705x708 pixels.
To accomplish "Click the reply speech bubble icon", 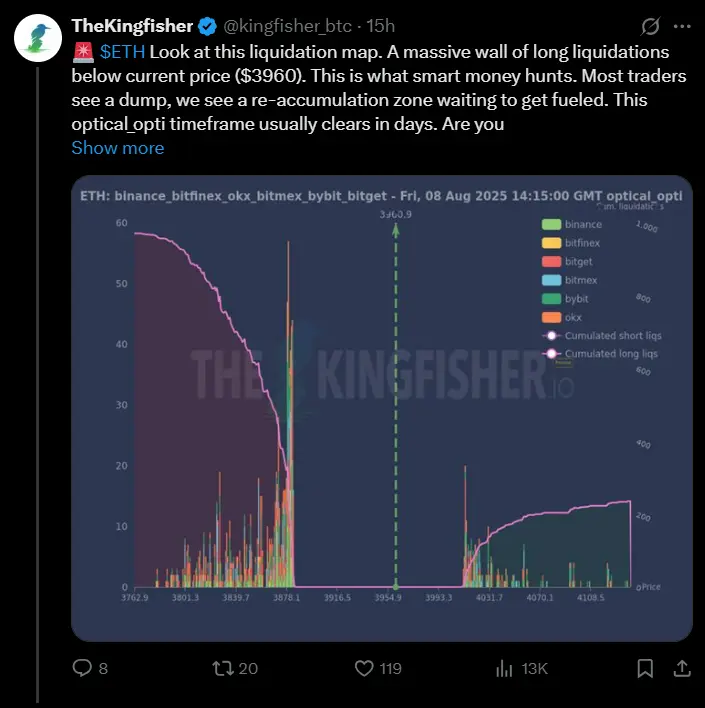I will coord(82,668).
